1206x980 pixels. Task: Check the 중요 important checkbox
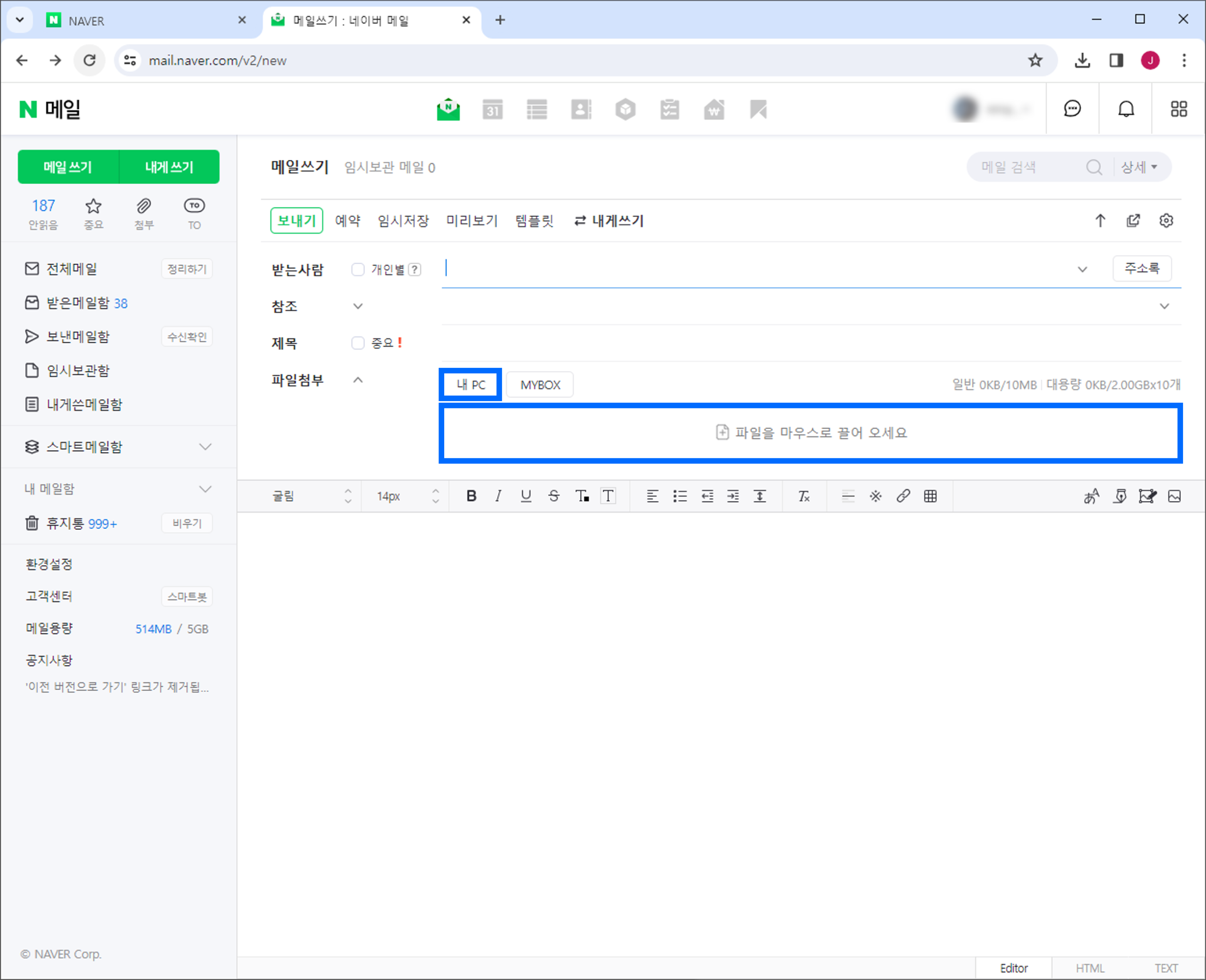pyautogui.click(x=358, y=343)
